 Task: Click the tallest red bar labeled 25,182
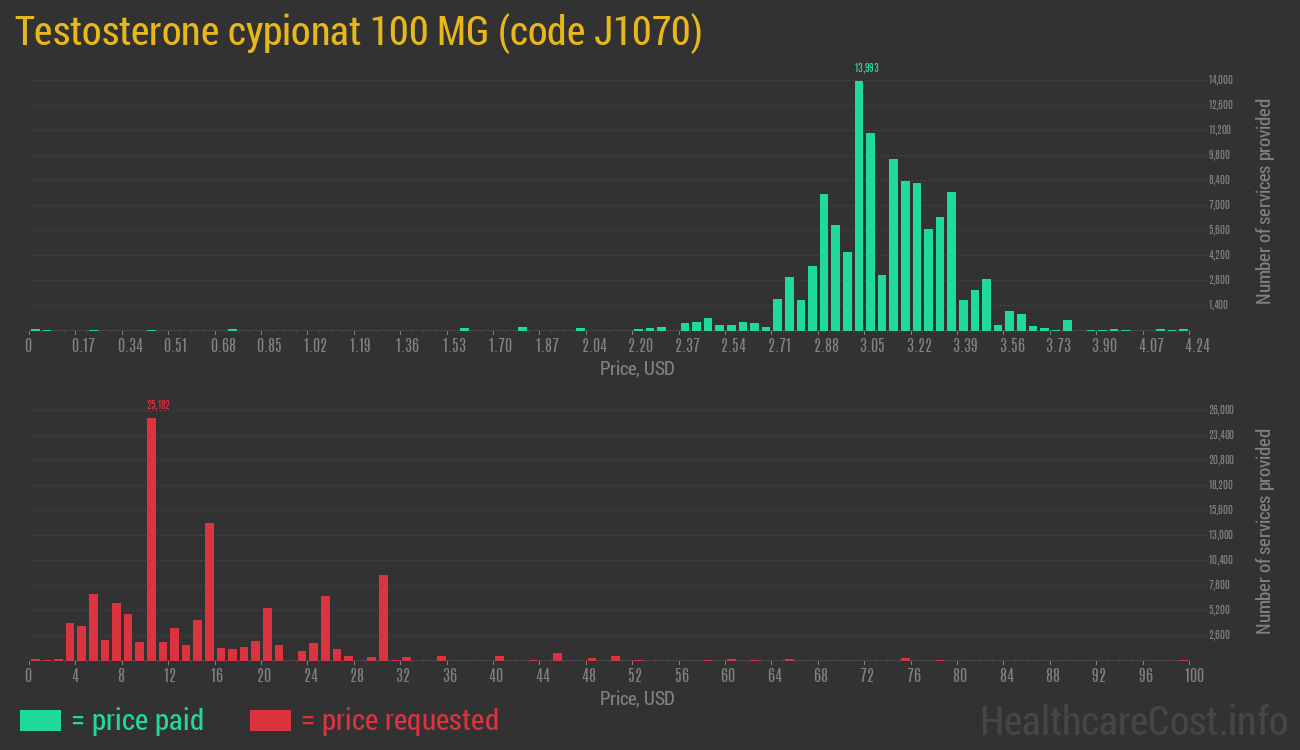pyautogui.click(x=152, y=538)
